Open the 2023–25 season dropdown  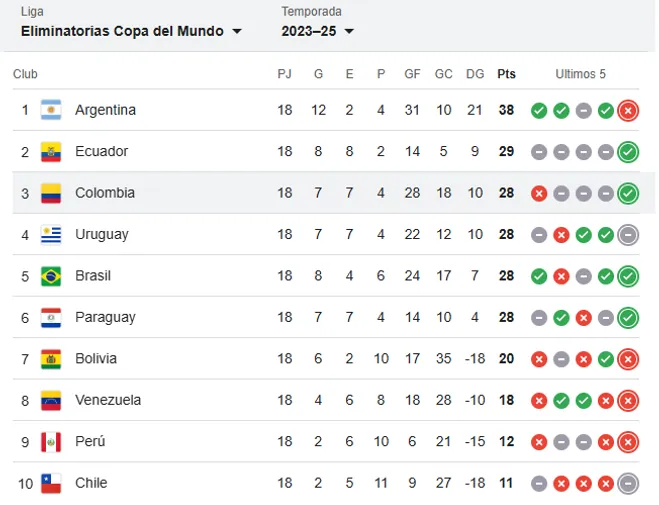[x=318, y=31]
